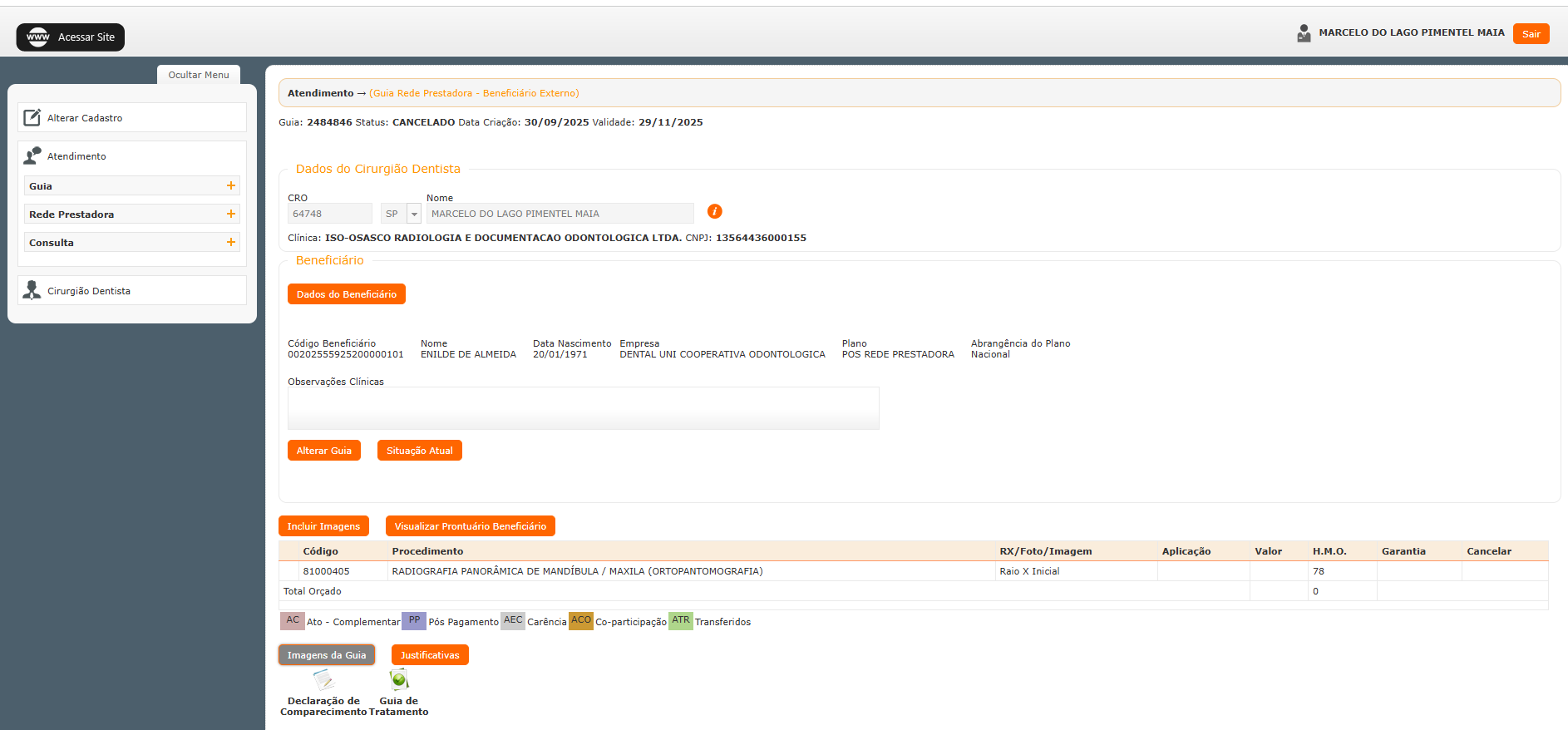Click the Alterar Cadastro edit icon
Image resolution: width=1568 pixels, height=730 pixels.
pos(32,117)
